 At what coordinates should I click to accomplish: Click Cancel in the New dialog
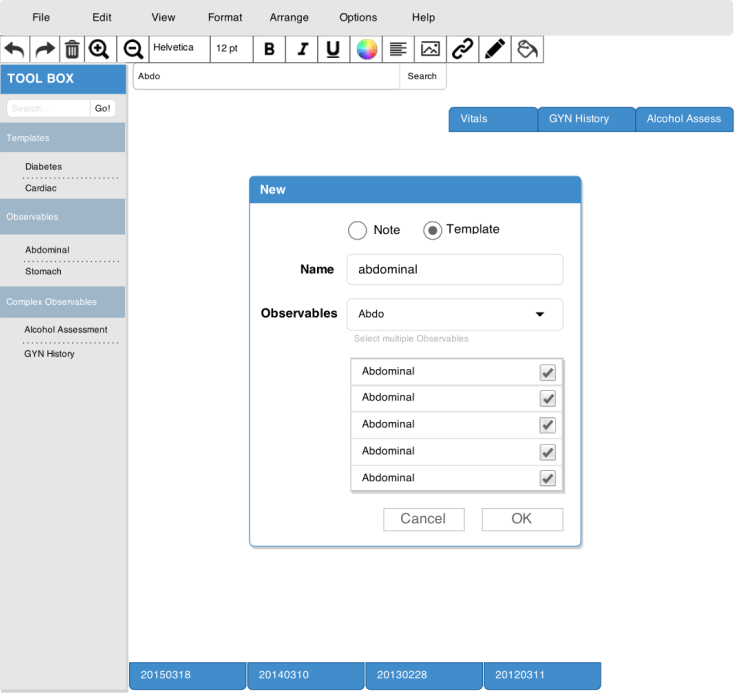coord(423,519)
